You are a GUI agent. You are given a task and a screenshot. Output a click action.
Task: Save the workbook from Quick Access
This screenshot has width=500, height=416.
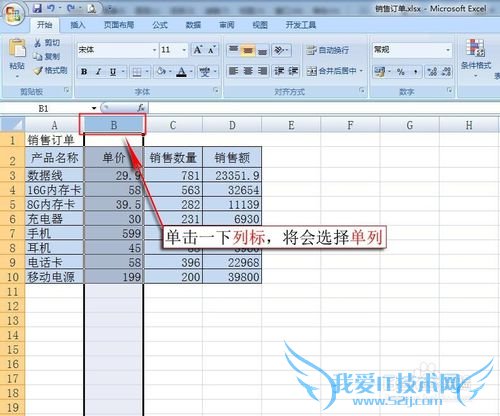[x=37, y=8]
